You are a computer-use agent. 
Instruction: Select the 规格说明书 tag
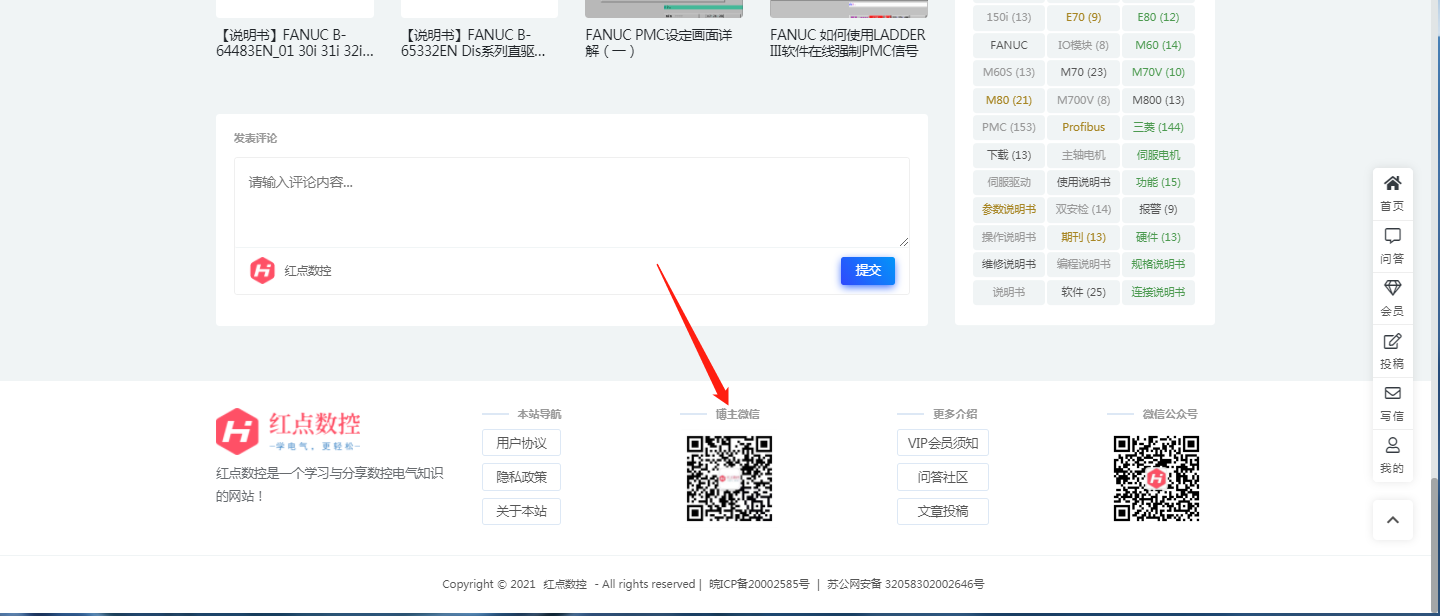(1158, 264)
